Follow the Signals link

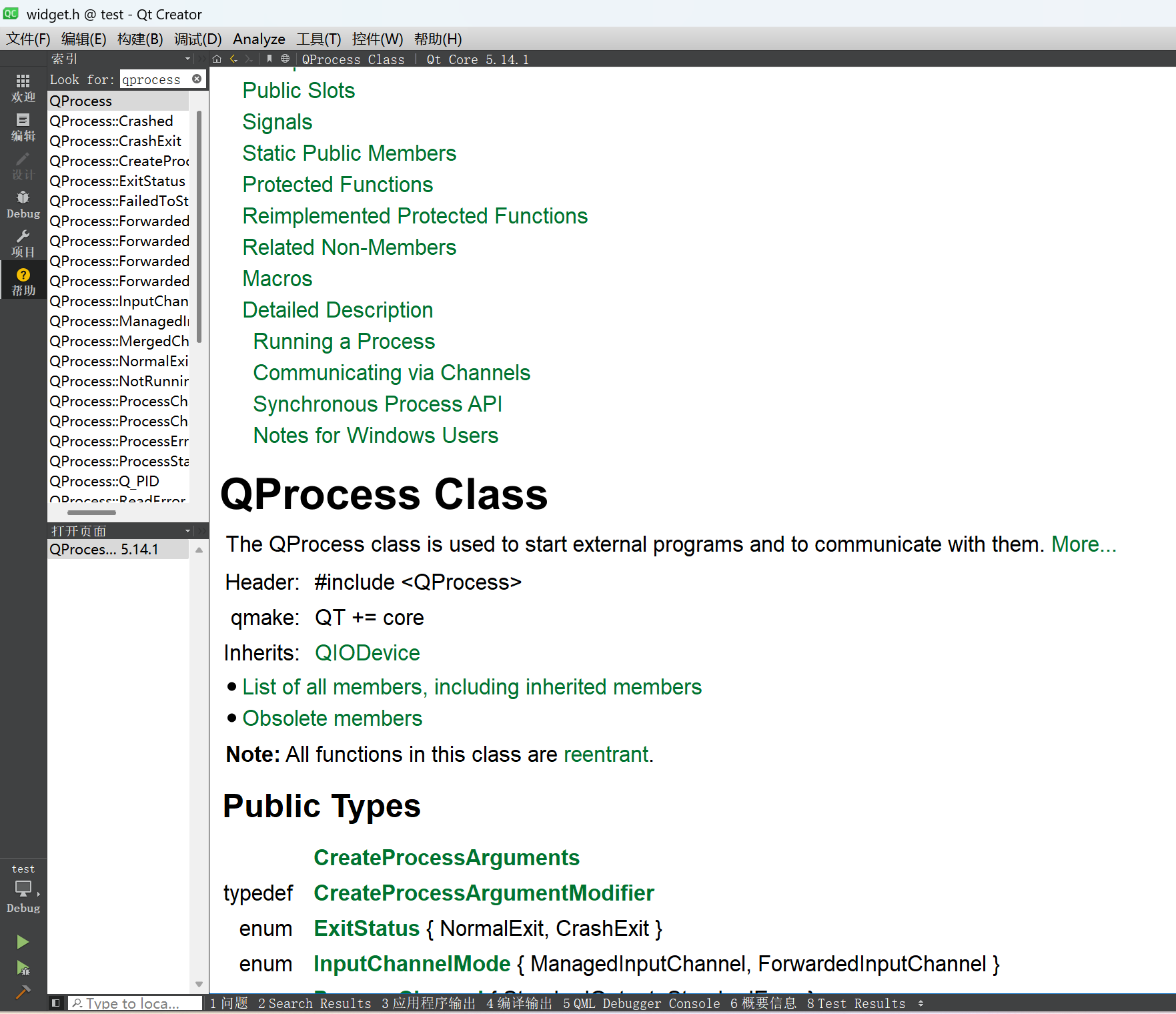[x=277, y=122]
